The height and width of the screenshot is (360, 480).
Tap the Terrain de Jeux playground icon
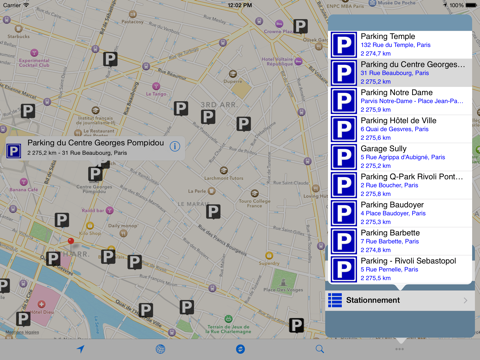[228, 318]
